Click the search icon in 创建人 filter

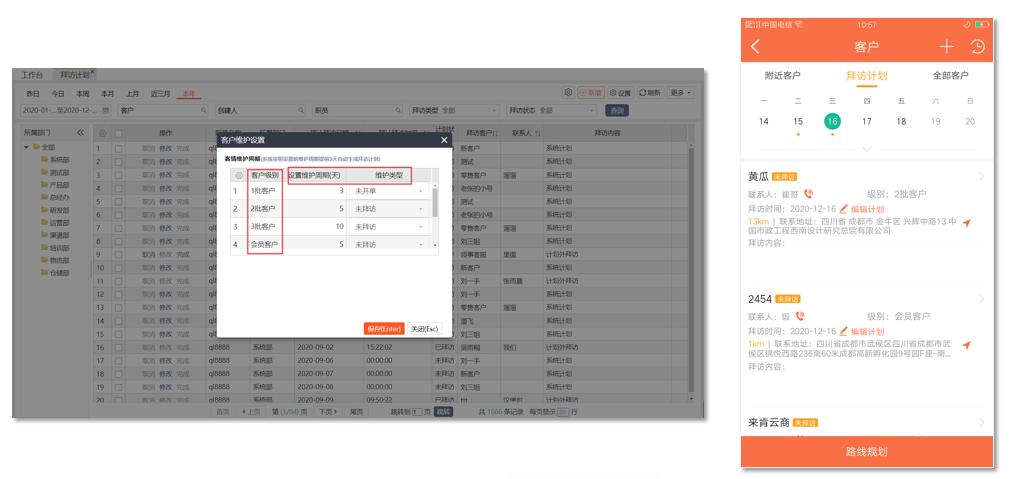click(x=301, y=111)
